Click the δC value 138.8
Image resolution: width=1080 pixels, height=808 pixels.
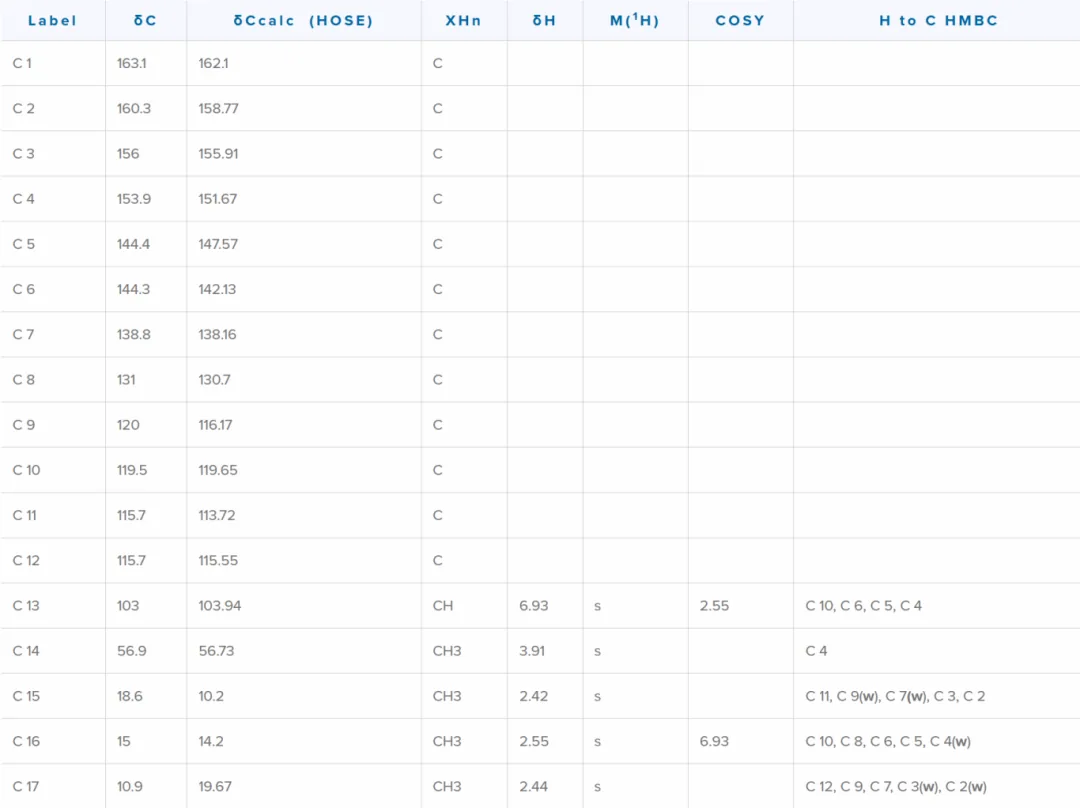(x=134, y=335)
